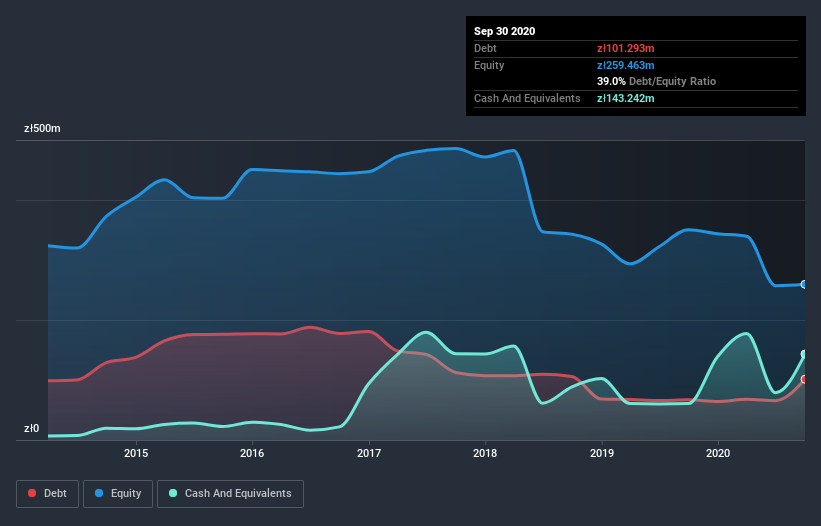Click the zł0 y-axis label
The width and height of the screenshot is (821, 526).
tap(31, 428)
